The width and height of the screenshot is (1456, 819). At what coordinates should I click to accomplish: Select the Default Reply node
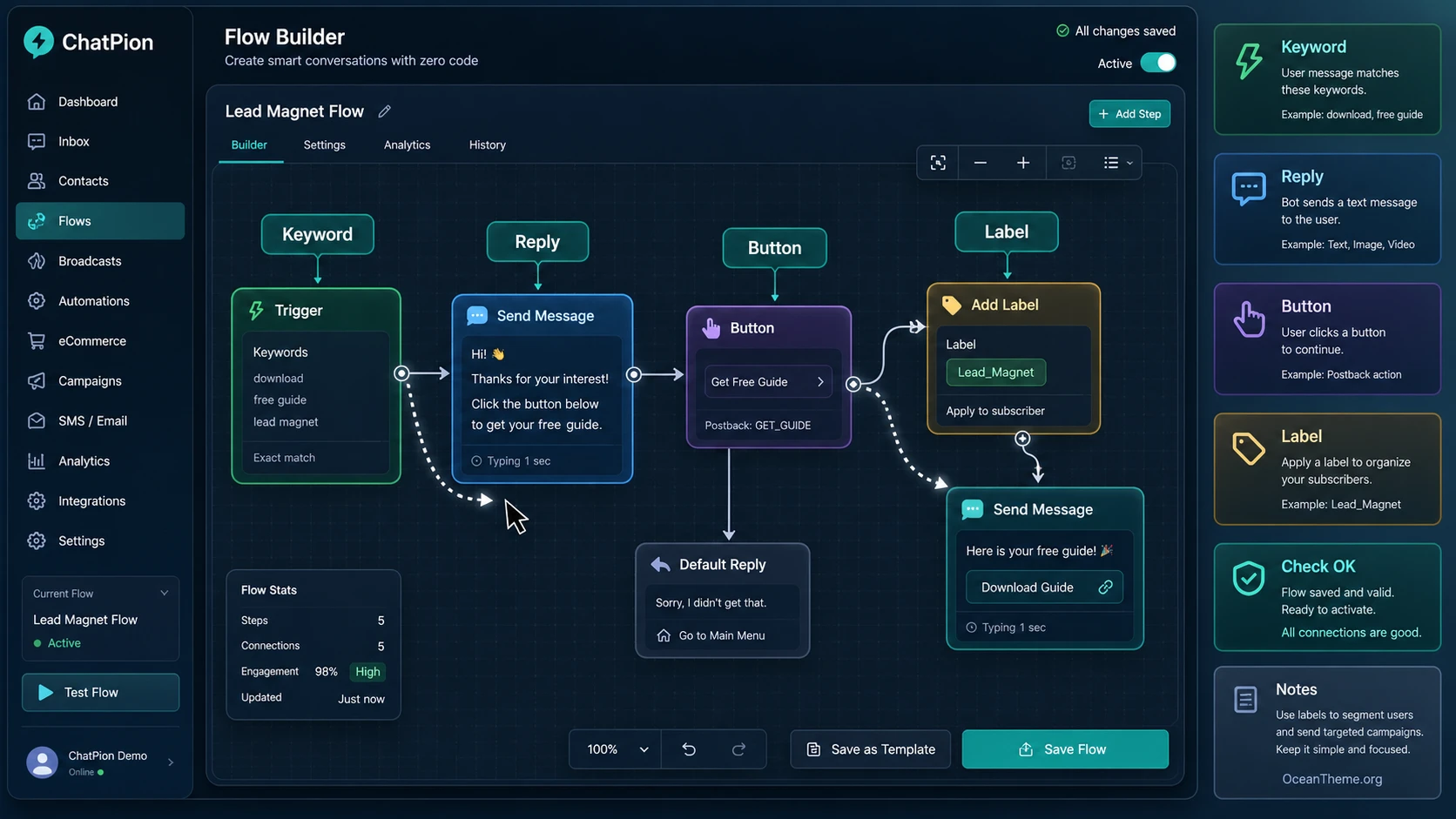[723, 601]
